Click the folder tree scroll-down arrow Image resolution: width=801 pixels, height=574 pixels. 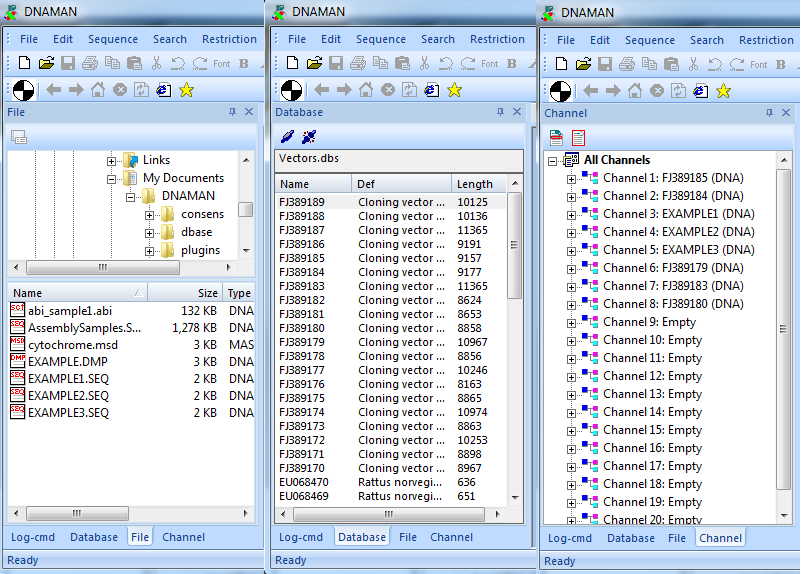[246, 251]
